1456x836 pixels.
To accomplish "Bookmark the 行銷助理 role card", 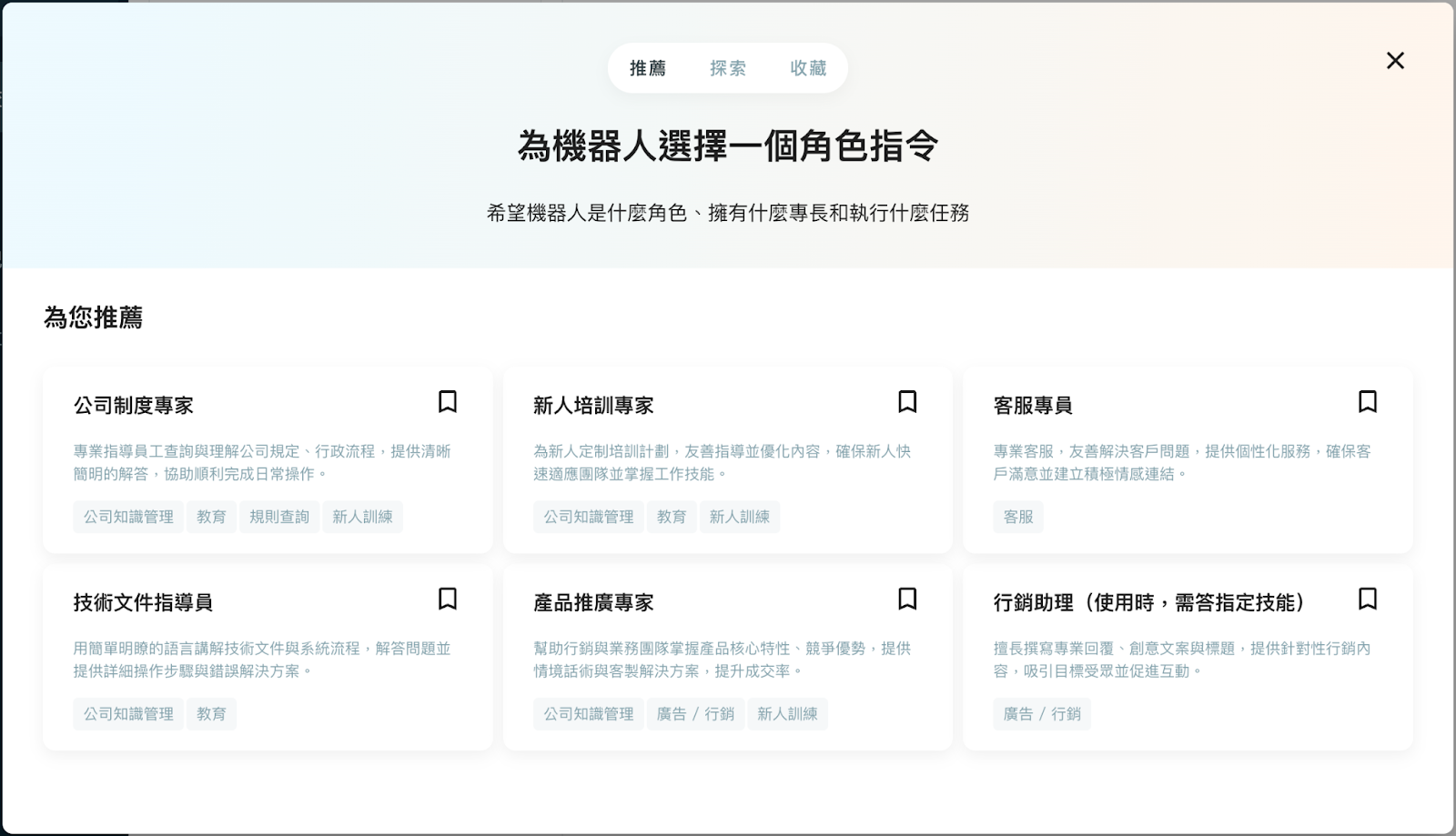I will [1367, 599].
